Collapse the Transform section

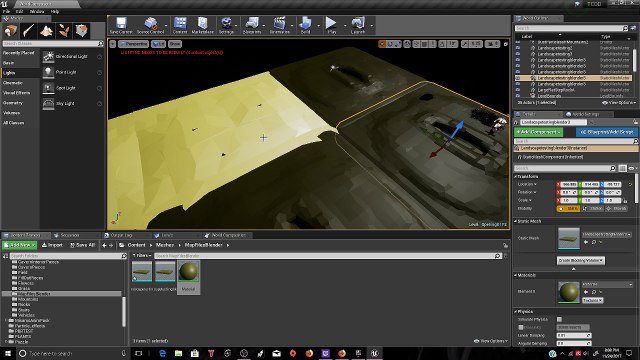coord(516,177)
